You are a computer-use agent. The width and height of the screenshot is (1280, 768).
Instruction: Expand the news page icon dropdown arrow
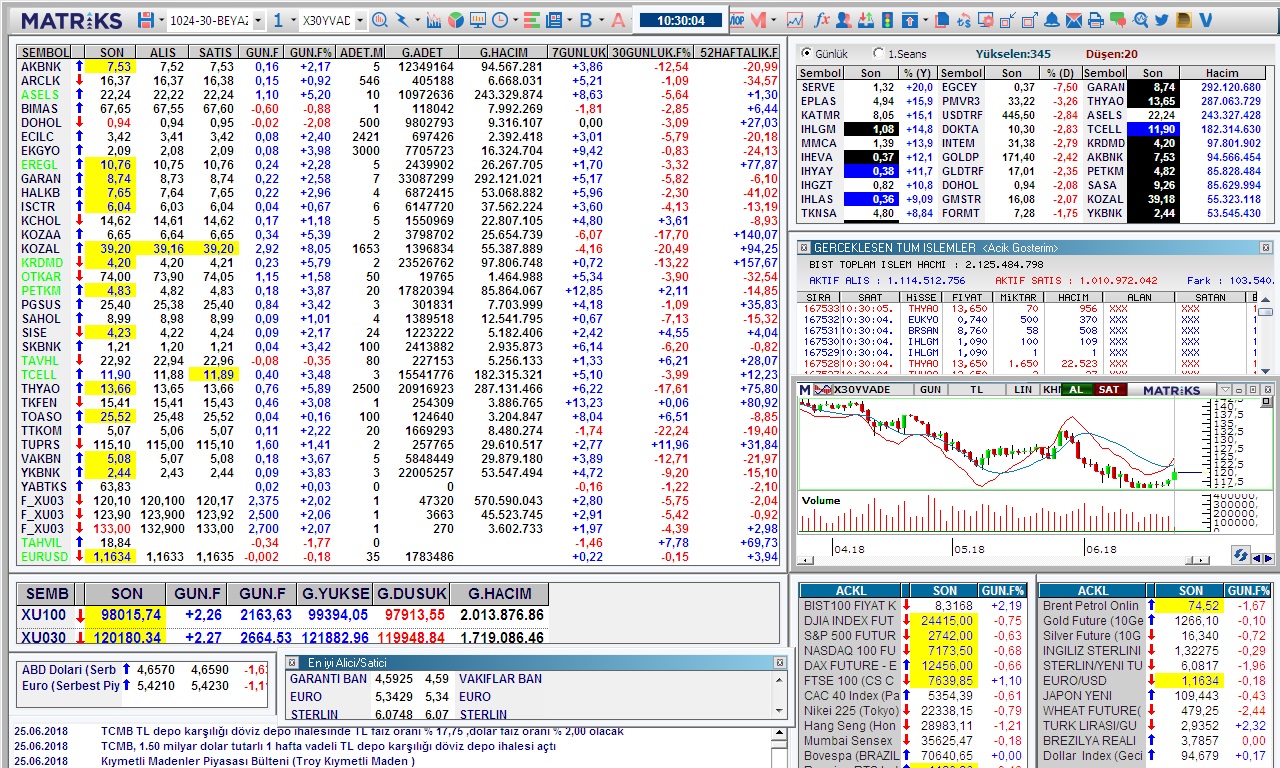[570, 20]
